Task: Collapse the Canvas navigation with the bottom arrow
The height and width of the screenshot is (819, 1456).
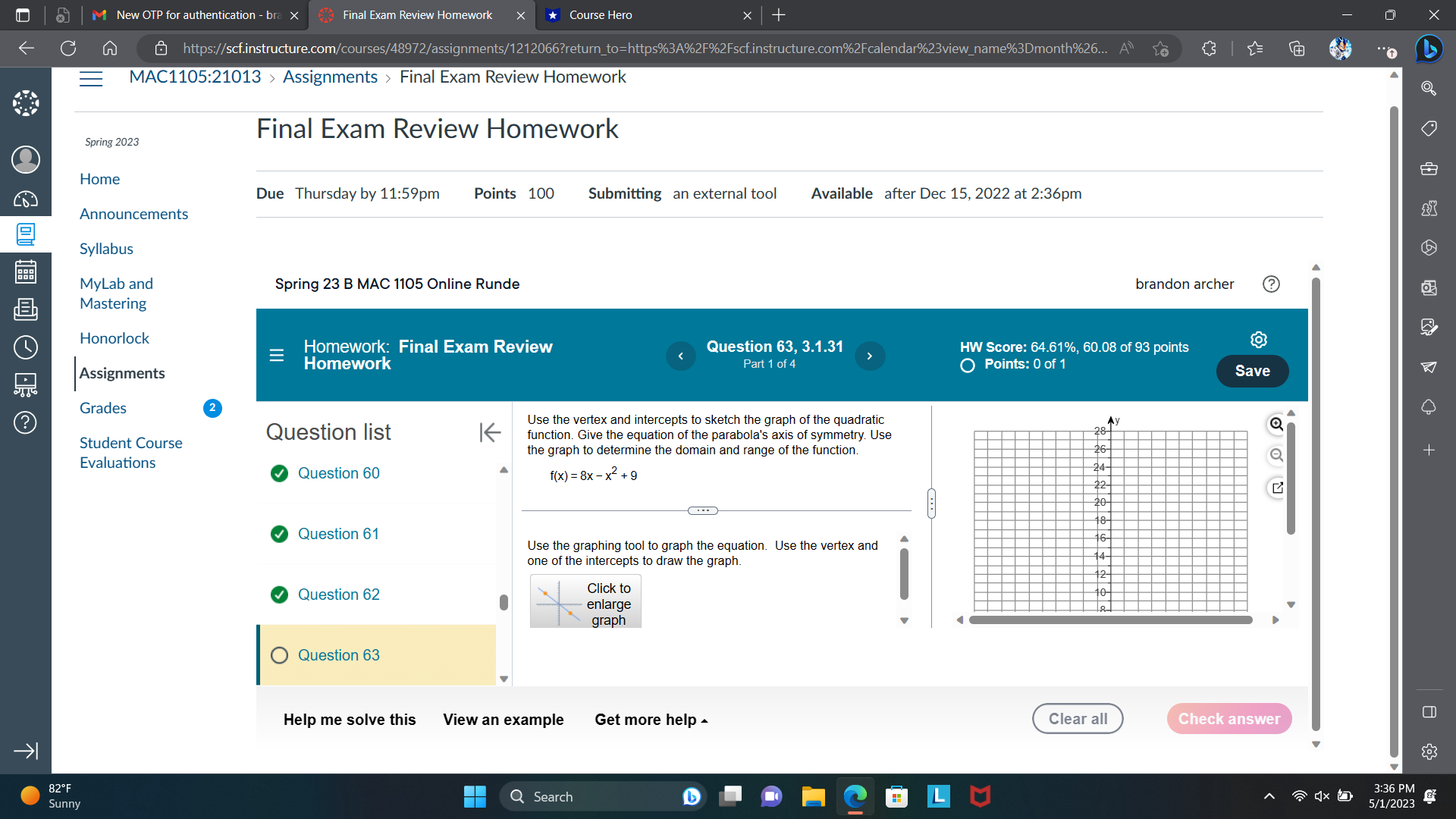Action: click(x=26, y=752)
